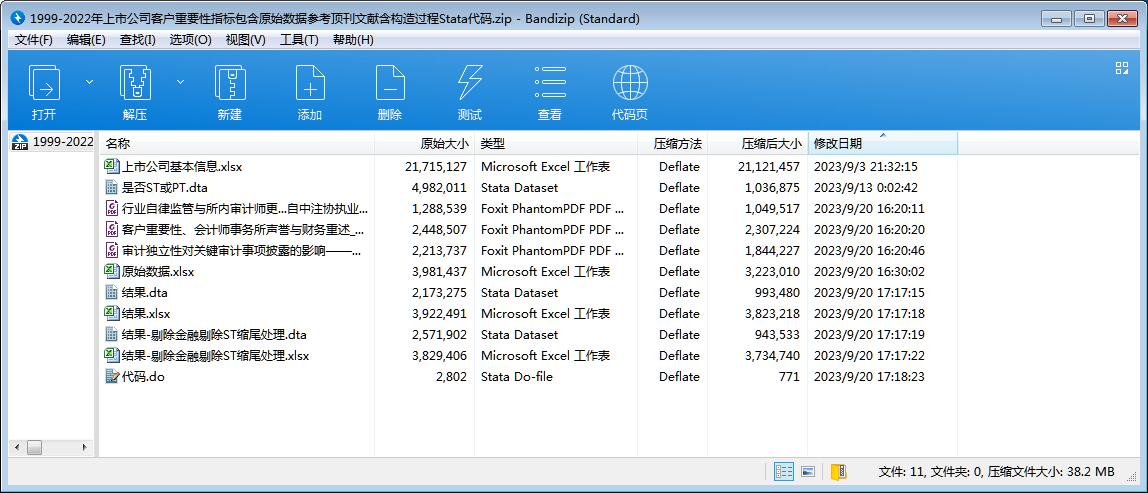Click size cell 21,715,127

tap(436, 167)
